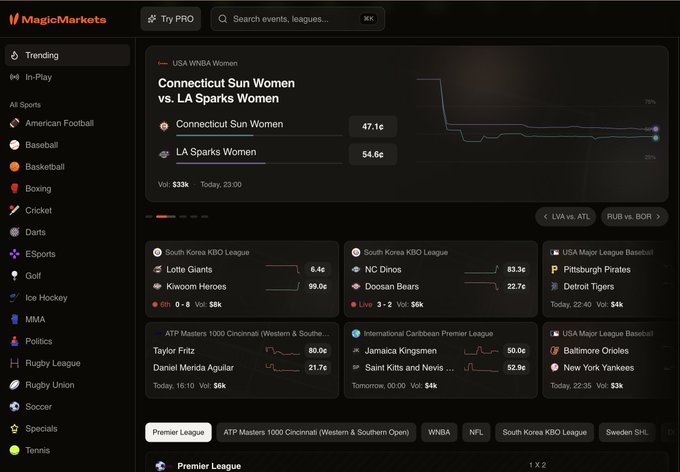Click the Ice Hockey stick icon
Viewport: 680px width, 472px height.
coord(14,298)
